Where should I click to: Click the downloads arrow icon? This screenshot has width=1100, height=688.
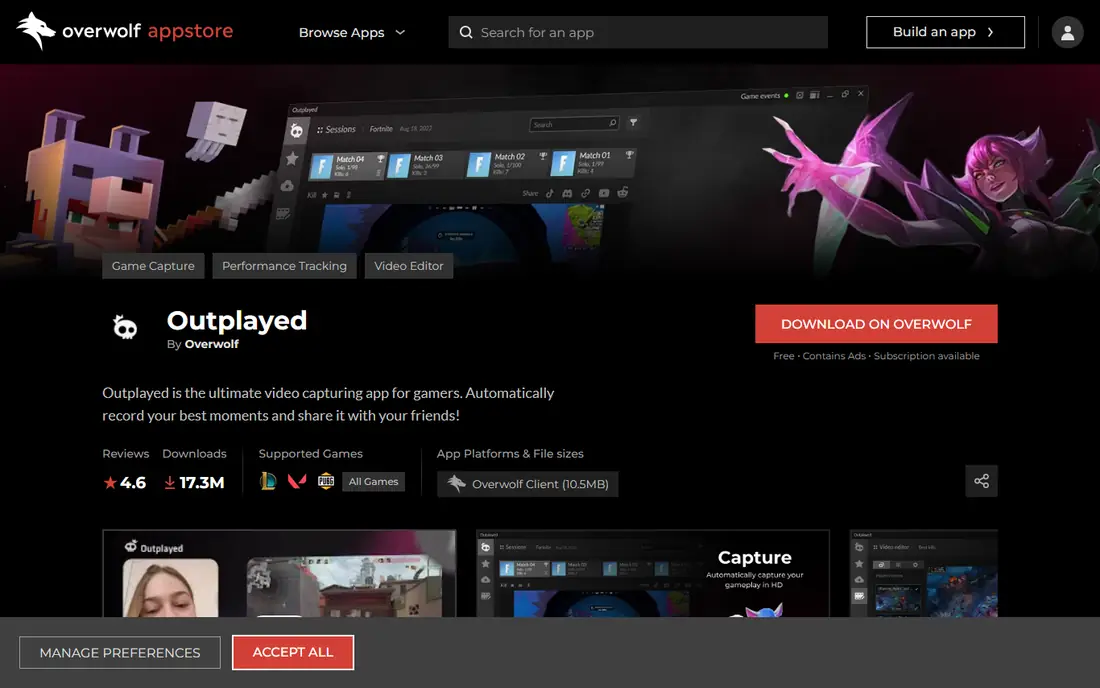pos(170,483)
